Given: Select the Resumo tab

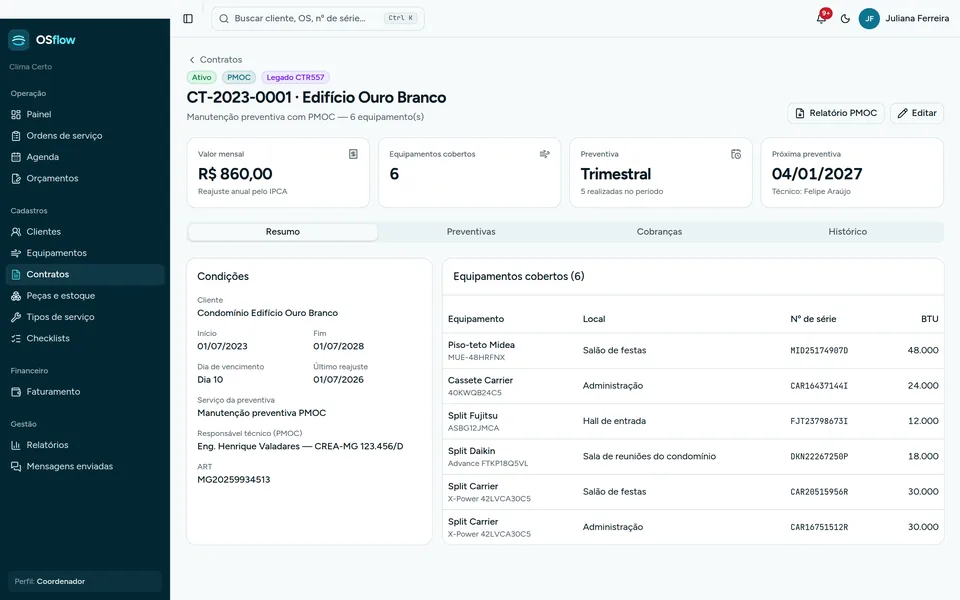Looking at the screenshot, I should (283, 232).
